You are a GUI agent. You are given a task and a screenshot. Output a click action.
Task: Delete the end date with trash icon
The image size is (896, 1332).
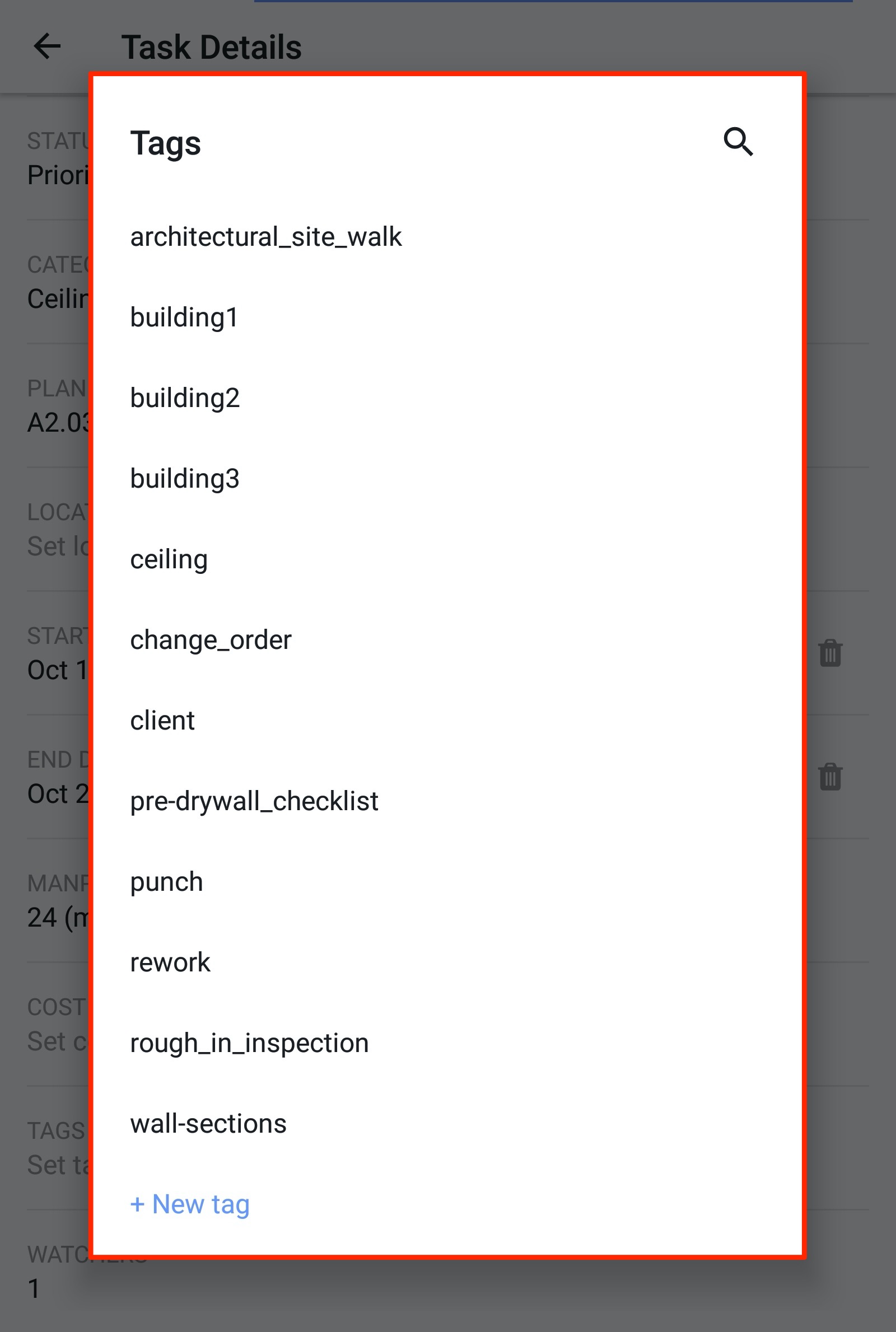pos(829,775)
